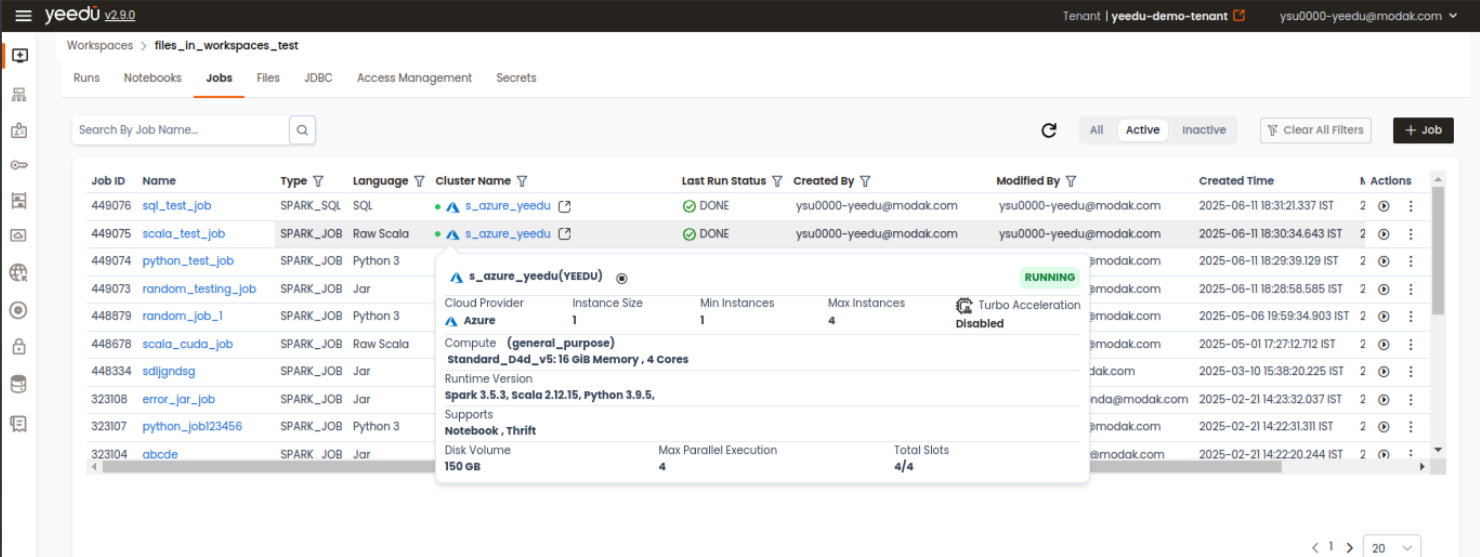Image resolution: width=1480 pixels, height=557 pixels.
Task: Run the python_test_job with play icon
Action: (x=1384, y=261)
